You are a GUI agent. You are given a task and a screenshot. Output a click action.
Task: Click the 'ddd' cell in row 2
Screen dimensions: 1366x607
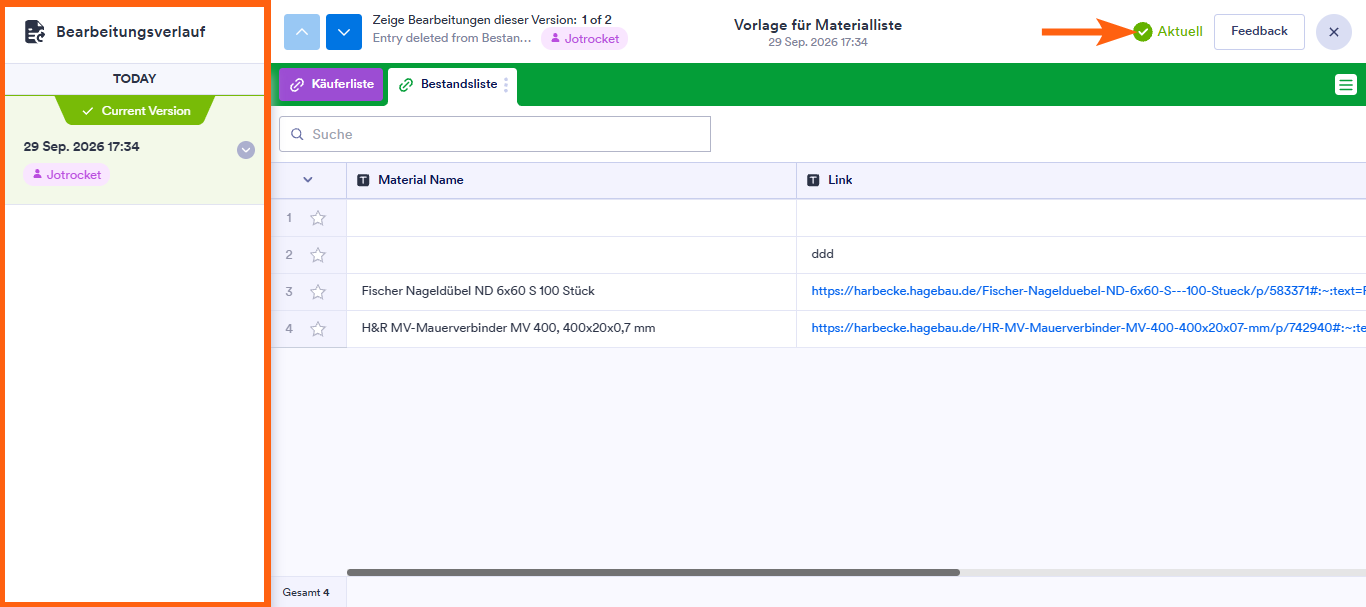(x=1081, y=255)
